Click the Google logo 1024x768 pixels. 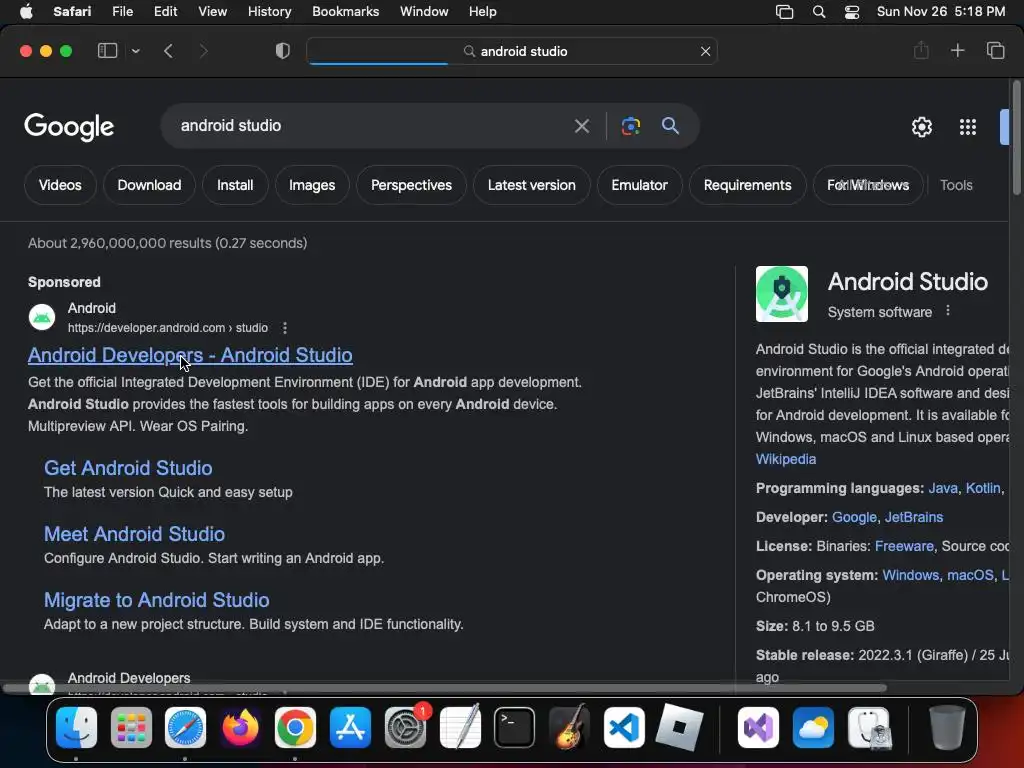tap(69, 127)
